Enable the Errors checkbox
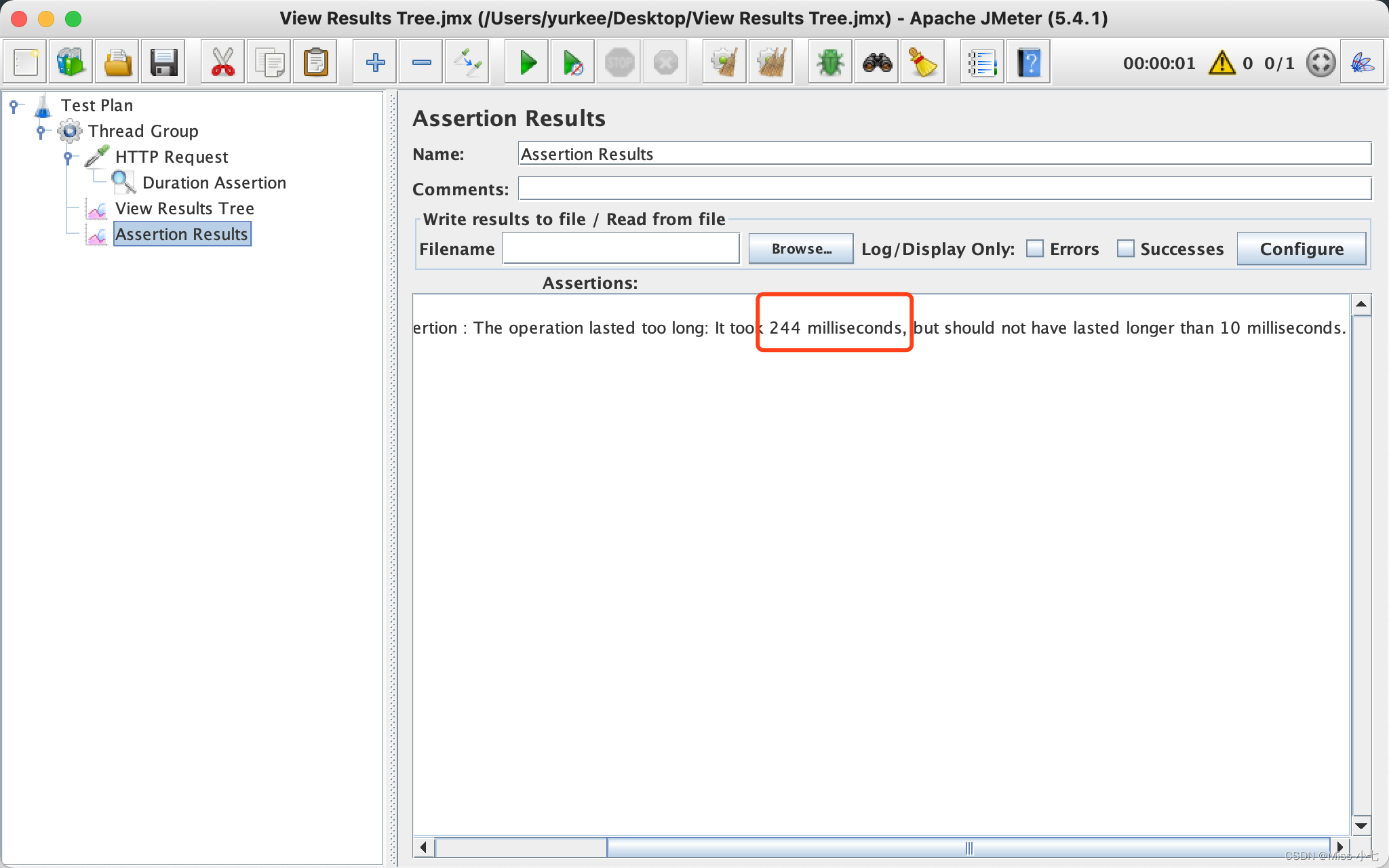Screen dimensions: 1389x868 tap(1035, 249)
